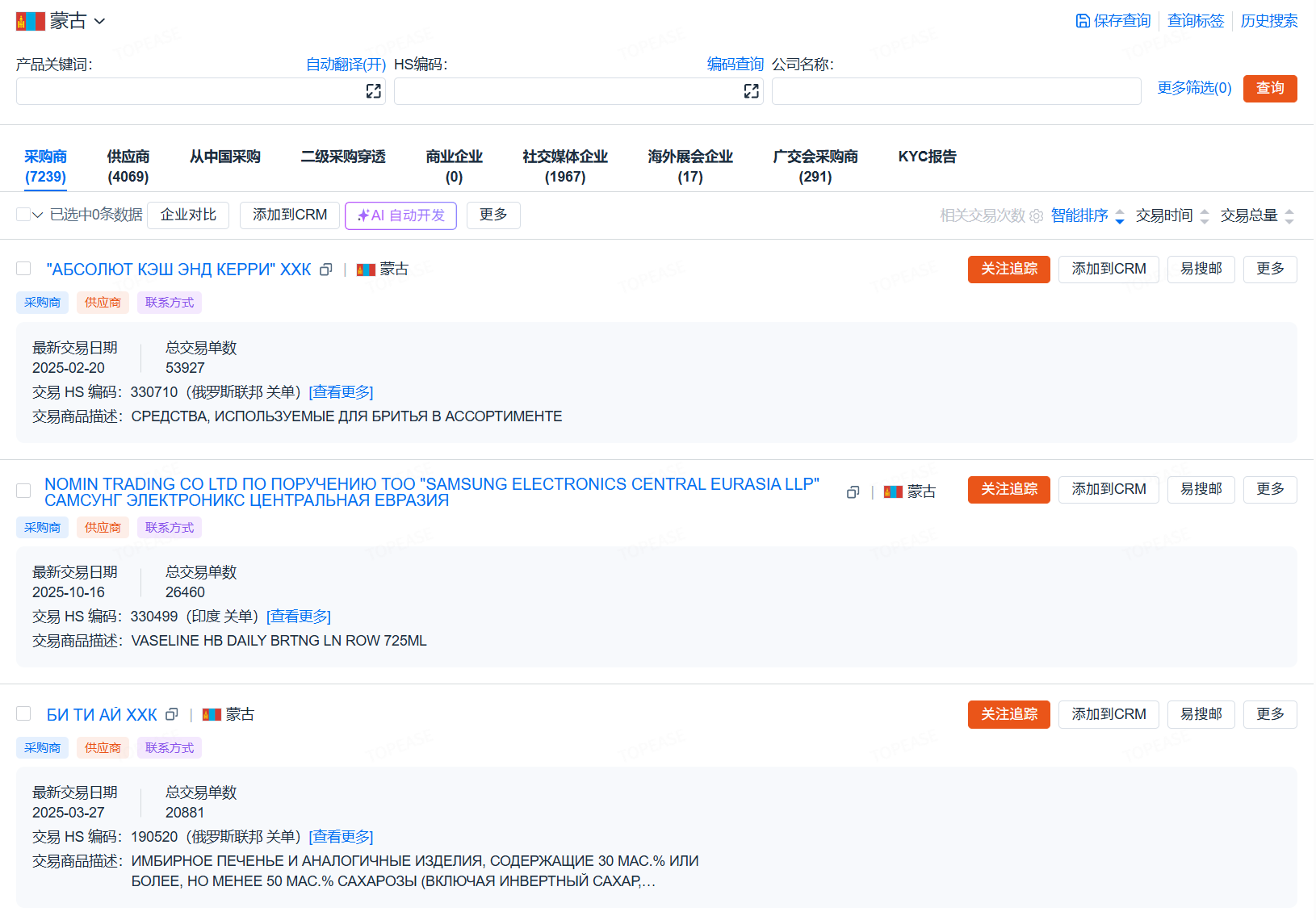Screen dimensions: 1316x920
Task: Click the orange 查询 search button
Action: click(x=1269, y=89)
